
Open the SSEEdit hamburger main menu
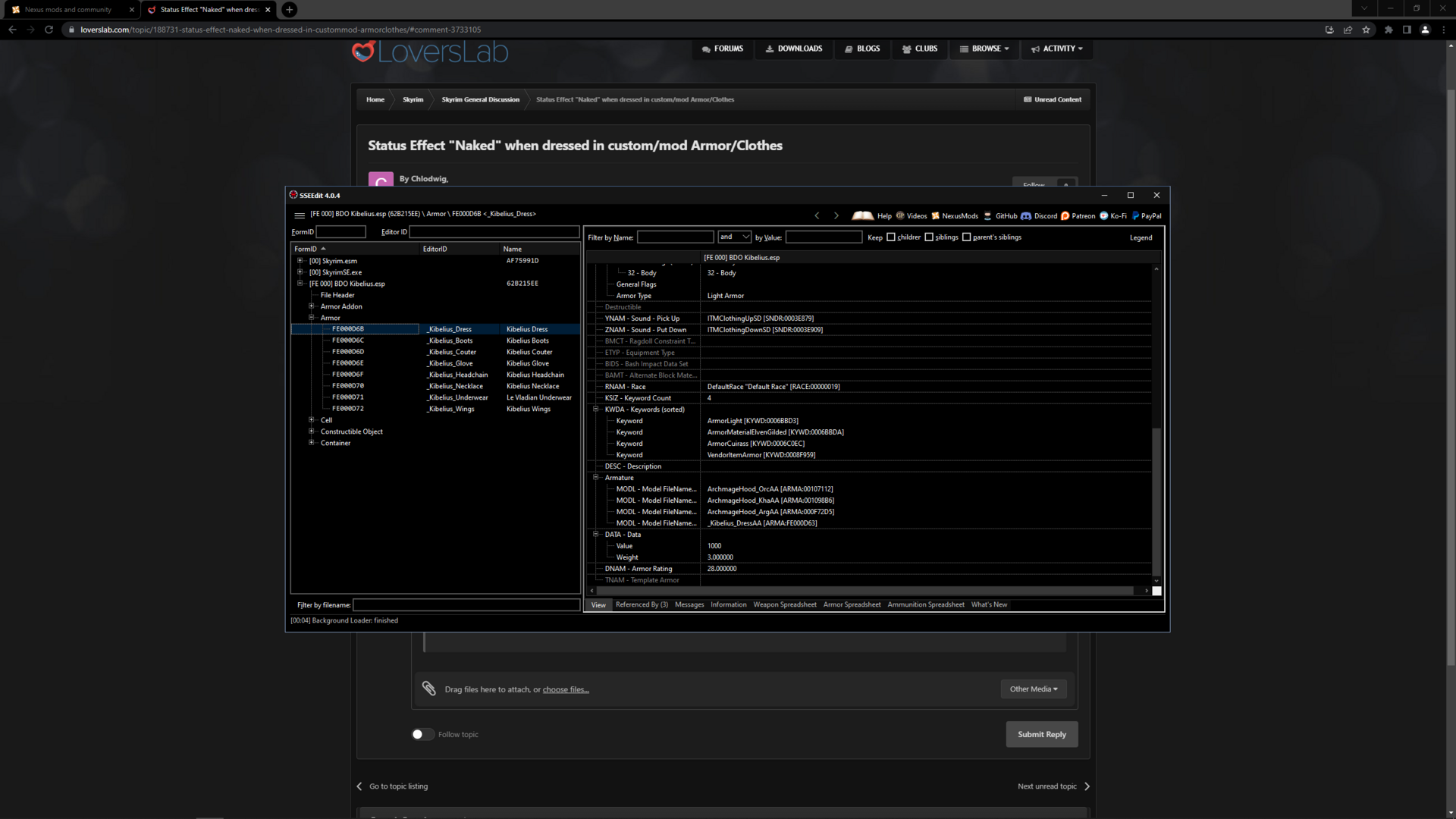click(300, 215)
